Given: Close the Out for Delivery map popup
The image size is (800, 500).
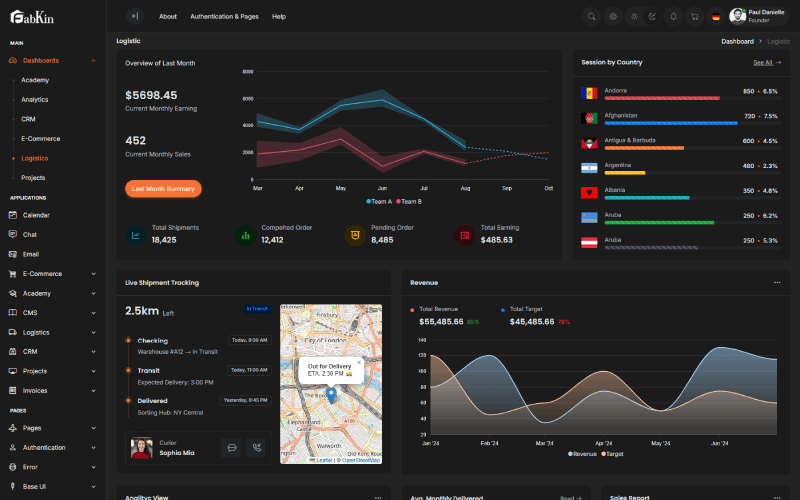Looking at the screenshot, I should (359, 362).
